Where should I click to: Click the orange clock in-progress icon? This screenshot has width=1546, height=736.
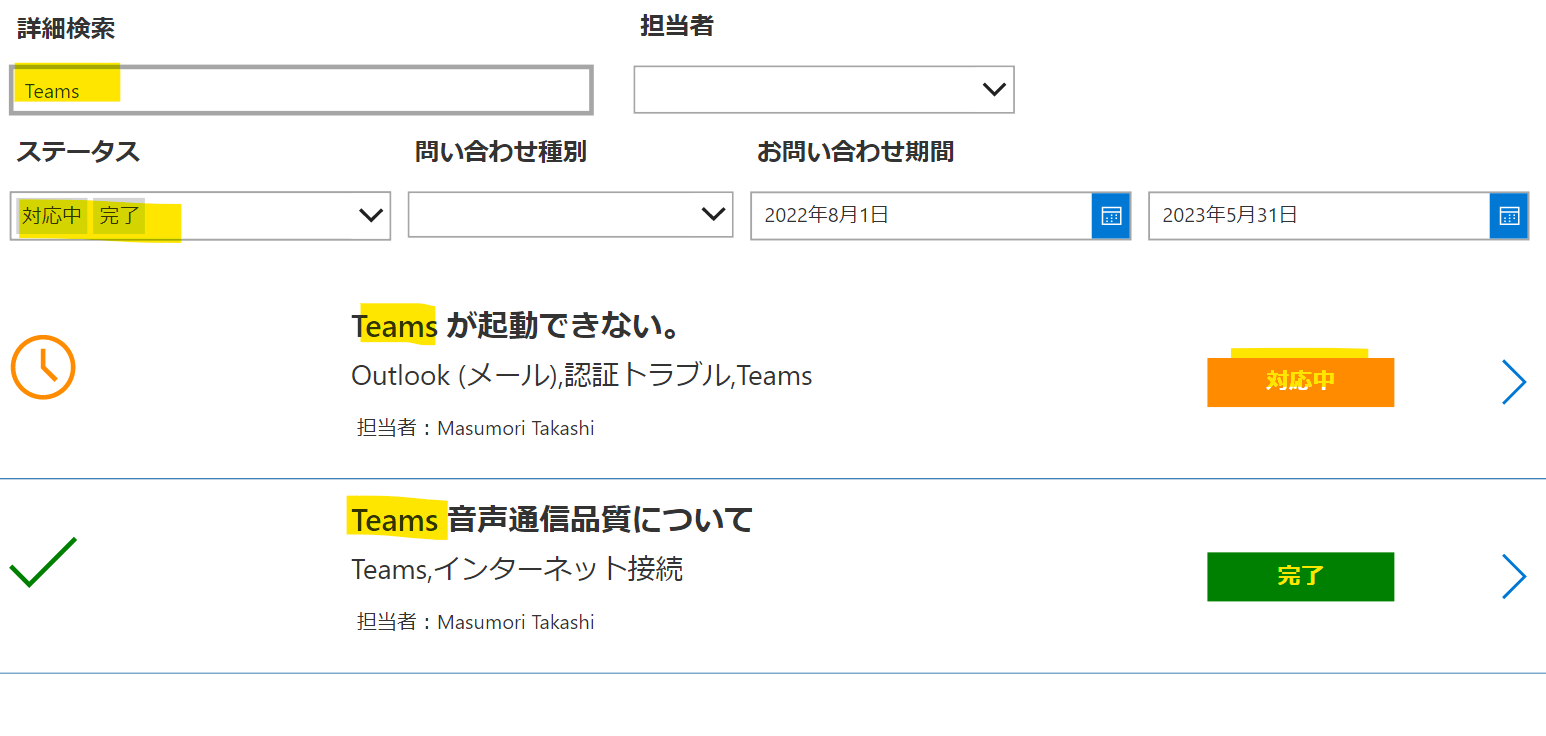click(43, 367)
